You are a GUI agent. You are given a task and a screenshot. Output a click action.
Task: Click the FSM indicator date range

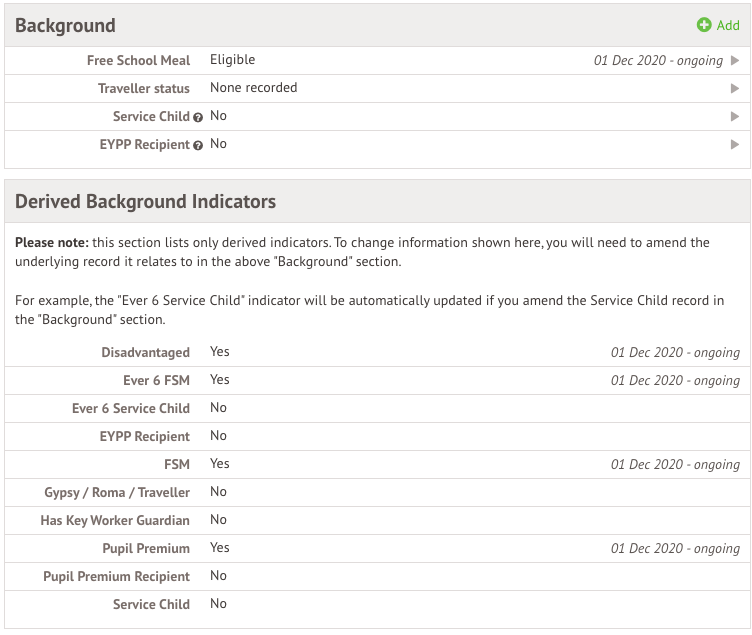pos(675,464)
